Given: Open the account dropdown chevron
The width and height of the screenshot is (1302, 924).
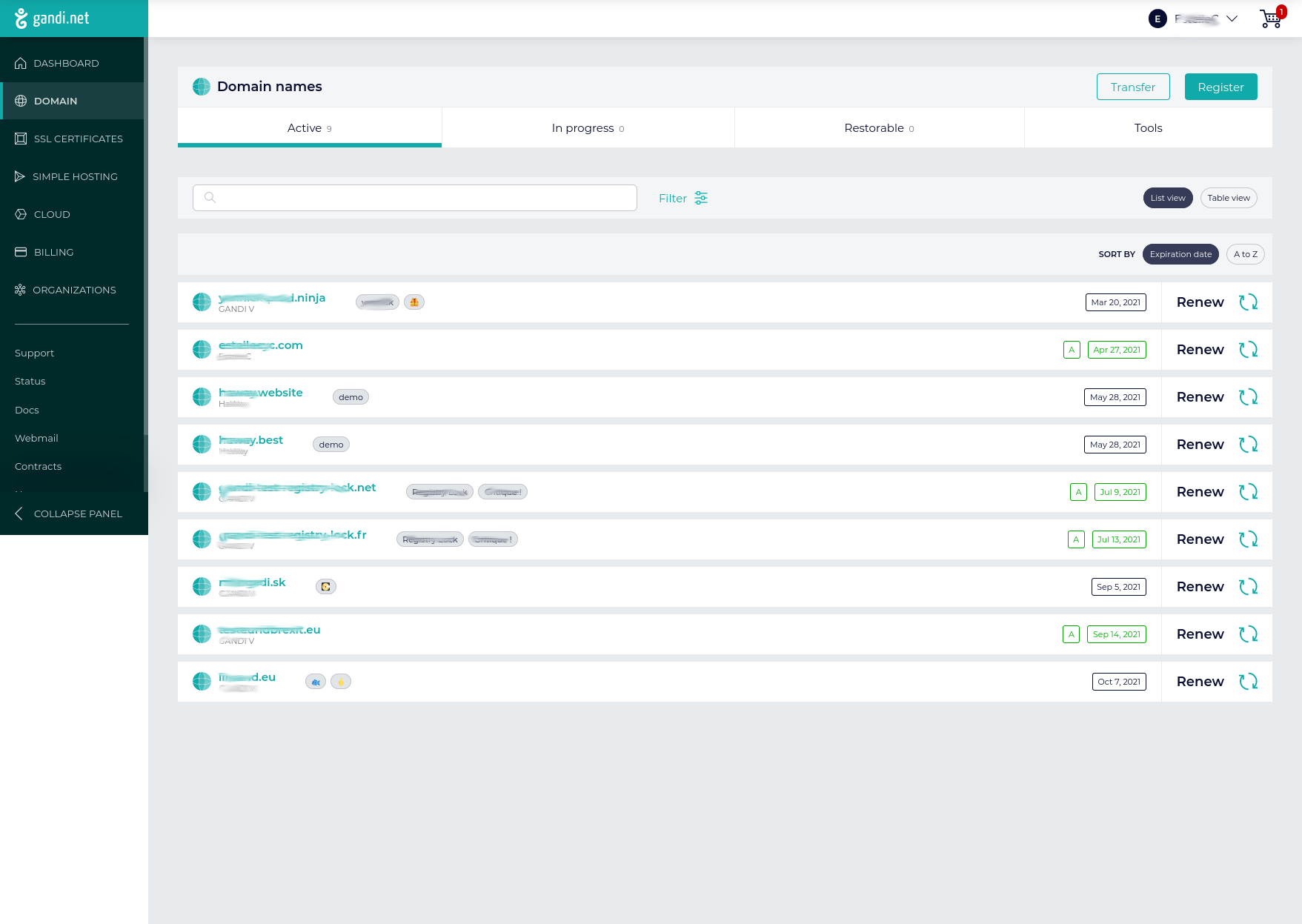Looking at the screenshot, I should (1232, 19).
